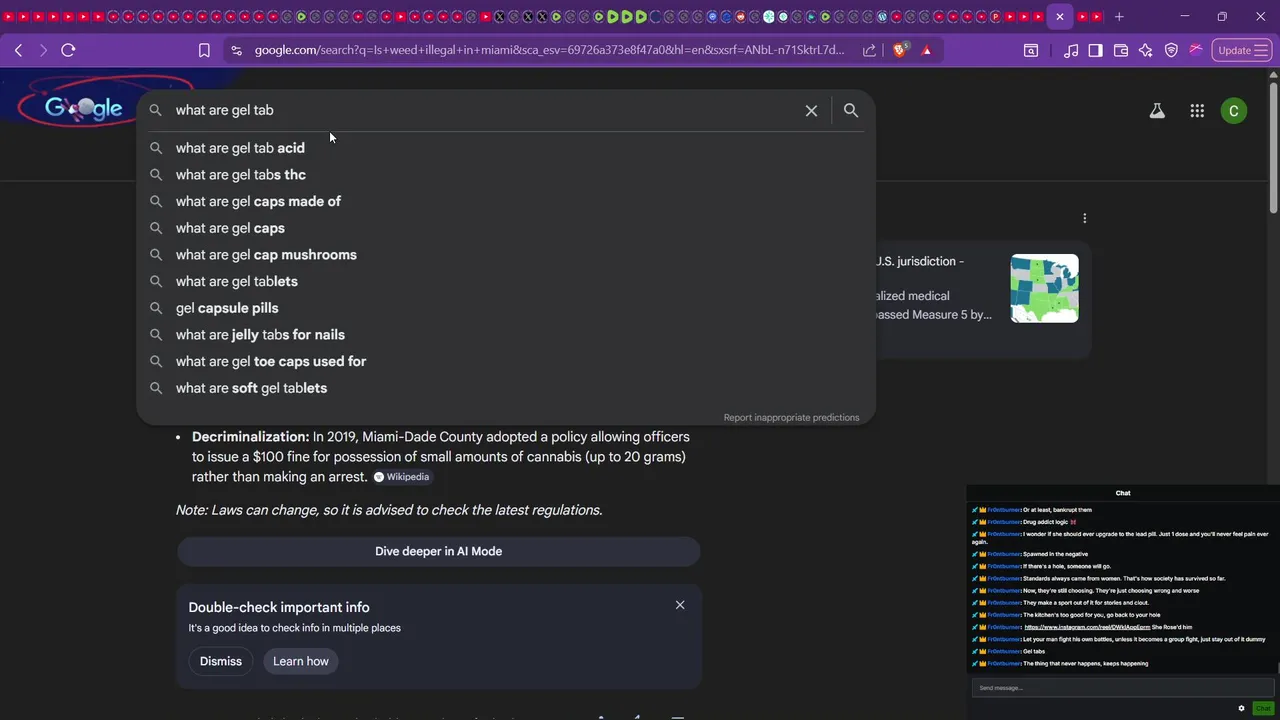Submit the search with the magnifier button
This screenshot has height=720, width=1280.
[x=851, y=110]
